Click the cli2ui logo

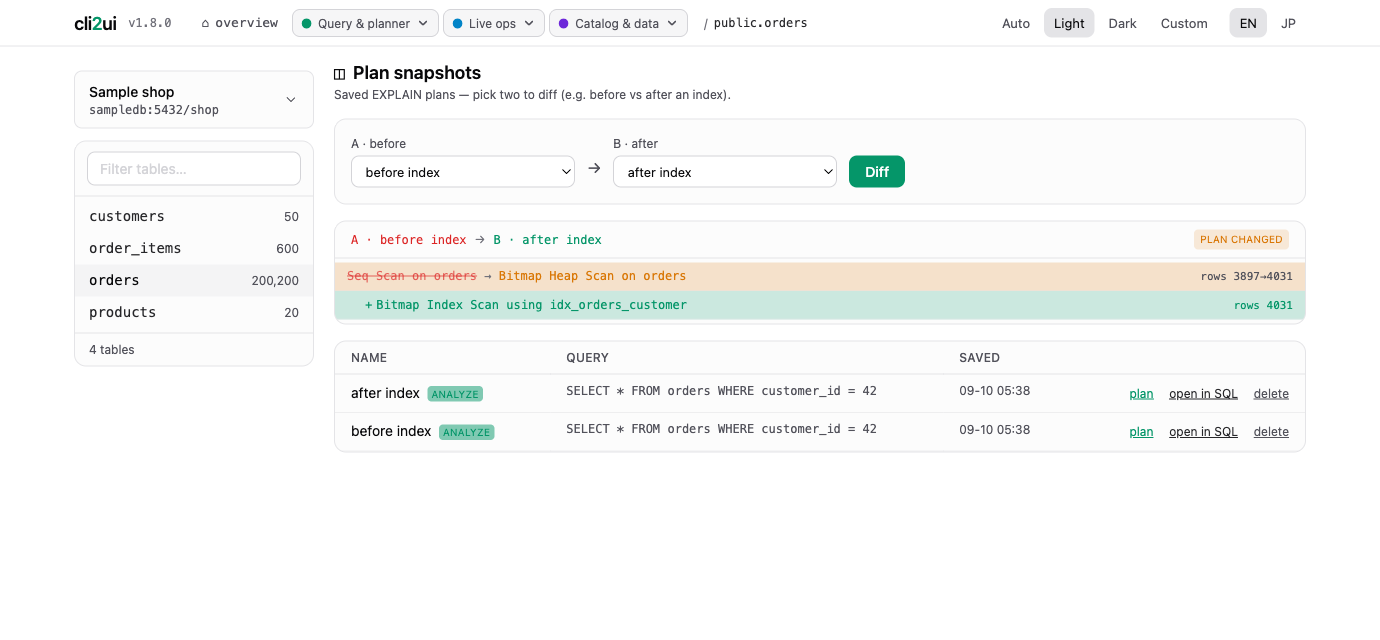tap(95, 23)
